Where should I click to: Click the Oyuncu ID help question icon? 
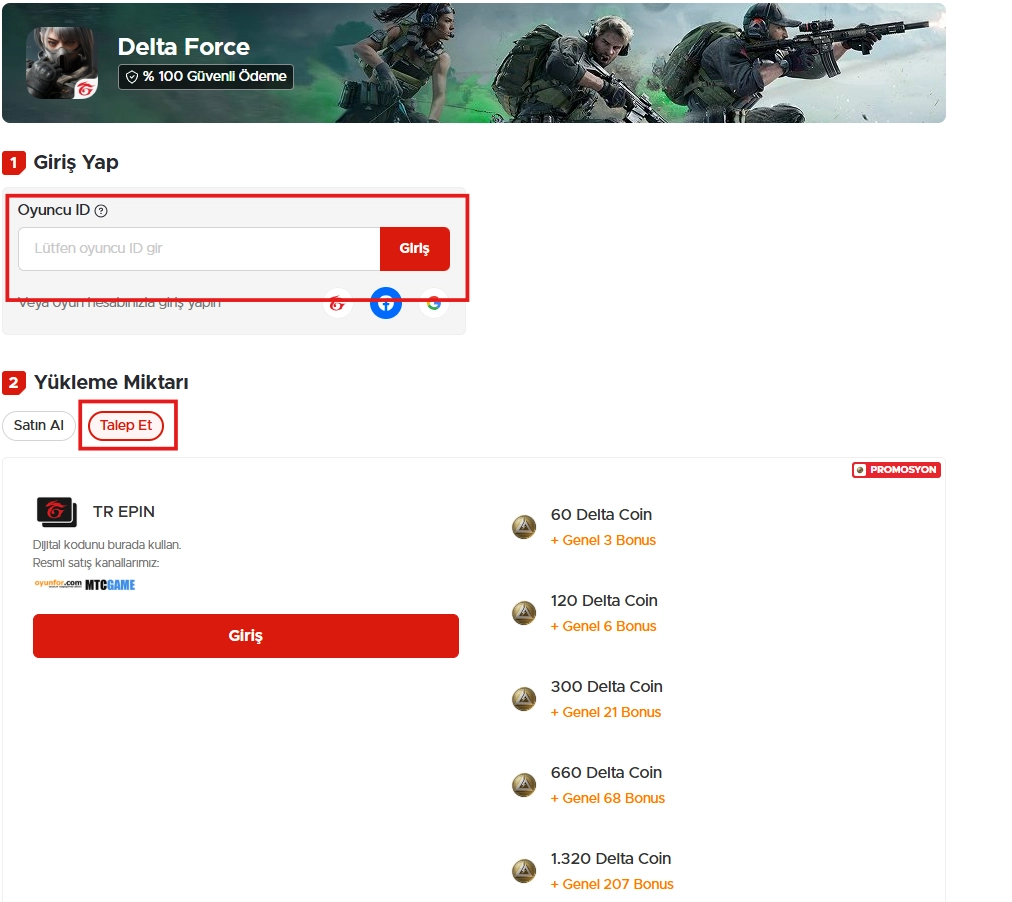click(x=101, y=210)
